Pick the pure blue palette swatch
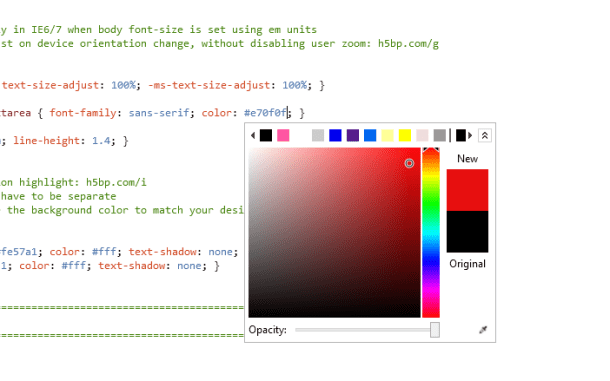Image resolution: width=610 pixels, height=381 pixels. click(335, 135)
